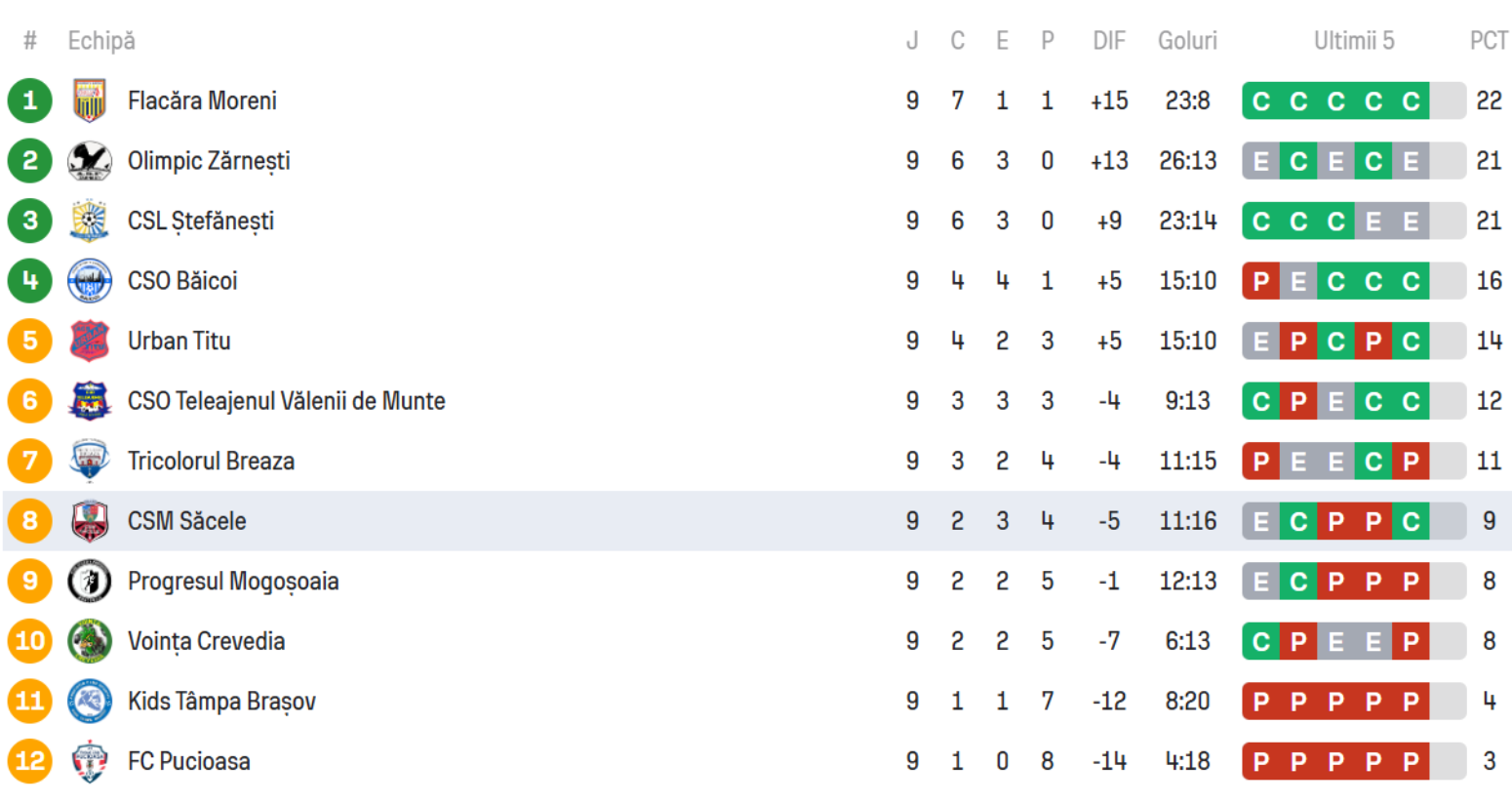Click the Flacăra Moreni club crest
Screen dimensions: 1512x805
click(x=89, y=101)
